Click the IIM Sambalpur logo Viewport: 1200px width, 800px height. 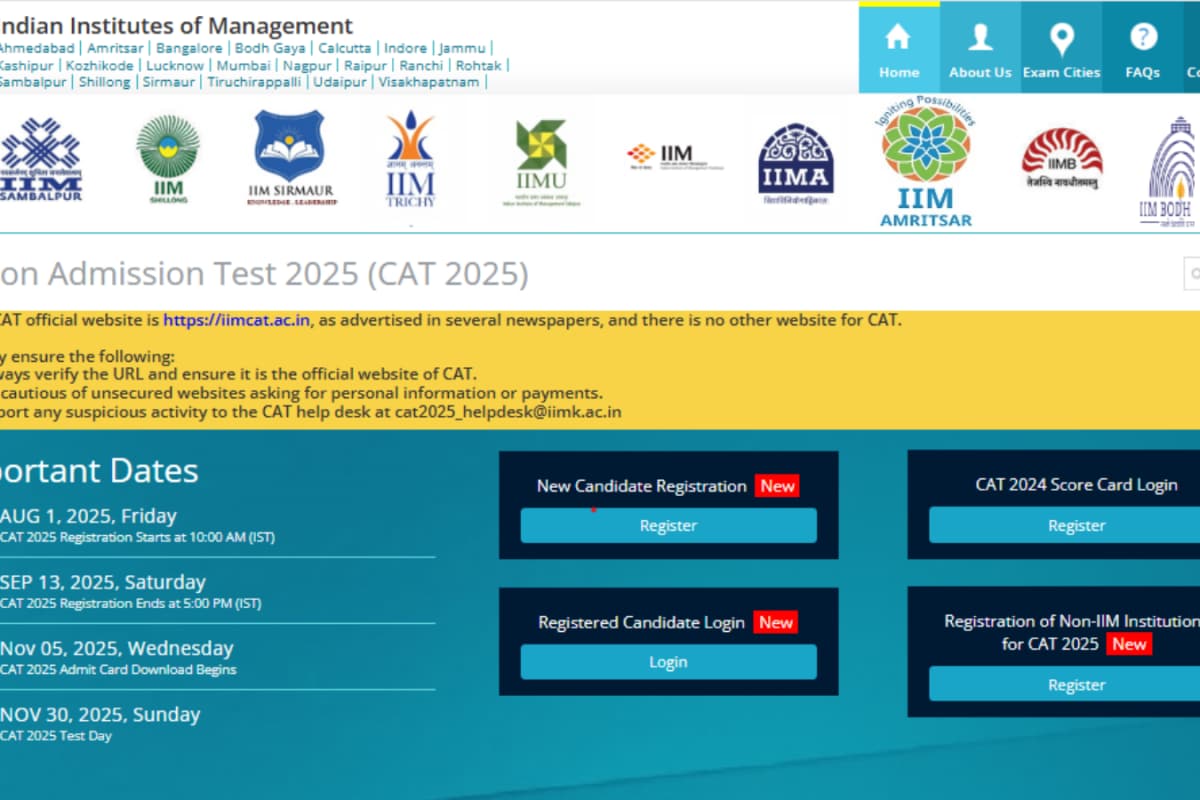click(41, 160)
